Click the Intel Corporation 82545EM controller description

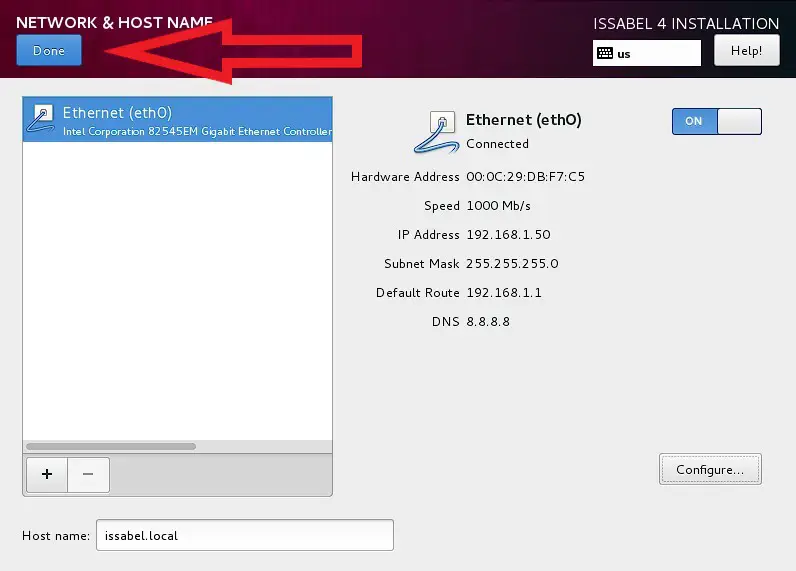click(197, 131)
